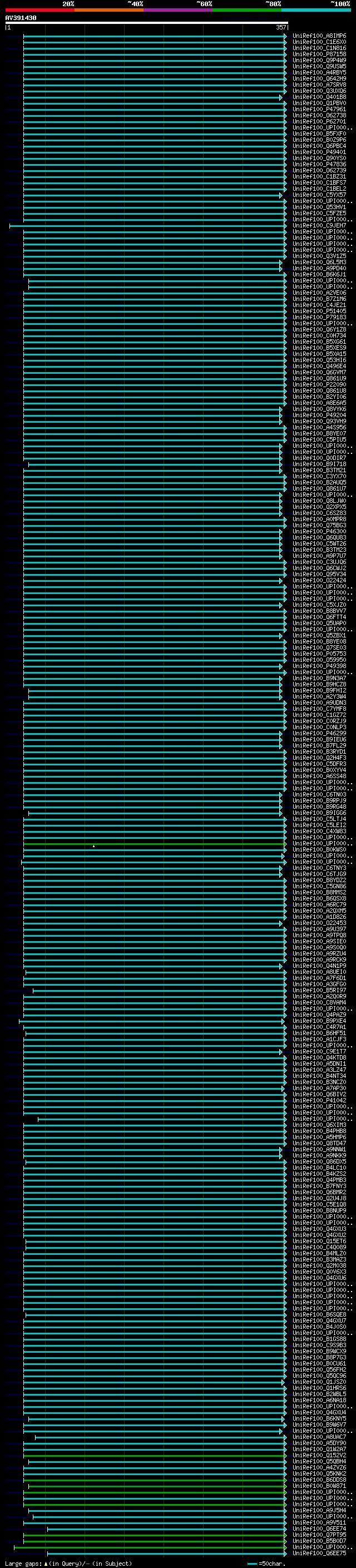The image size is (356, 1568).
Task: Select hit label UniRef100_C5YX57
Action: coord(319,195)
